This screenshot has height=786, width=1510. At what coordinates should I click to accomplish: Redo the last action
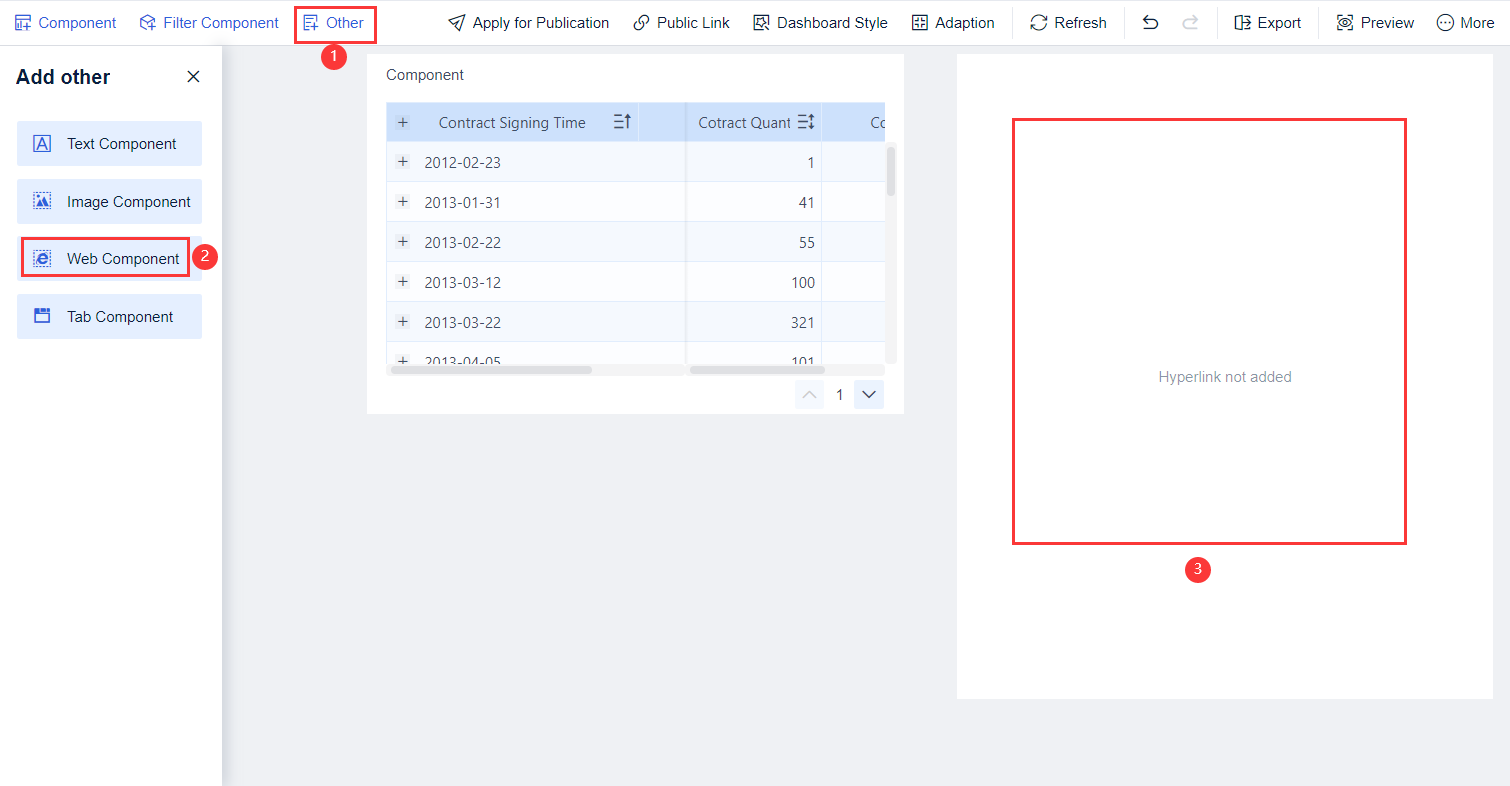click(1190, 22)
